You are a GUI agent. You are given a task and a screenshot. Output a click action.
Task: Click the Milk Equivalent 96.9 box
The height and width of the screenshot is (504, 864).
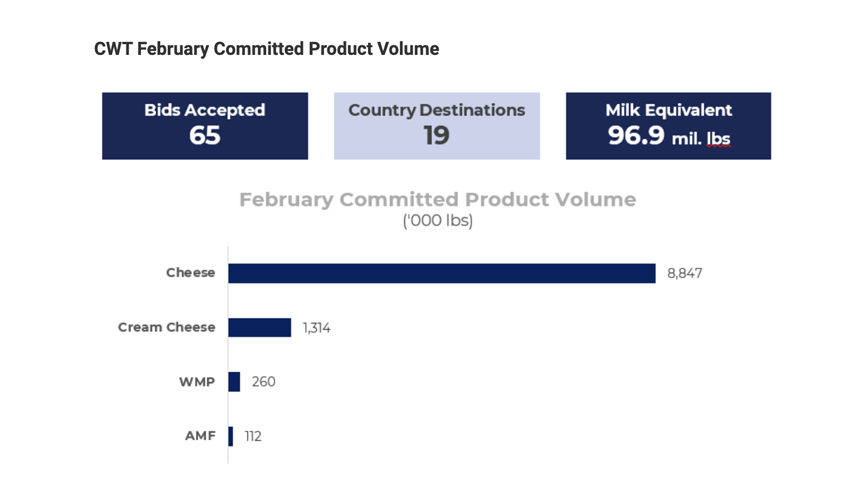668,126
